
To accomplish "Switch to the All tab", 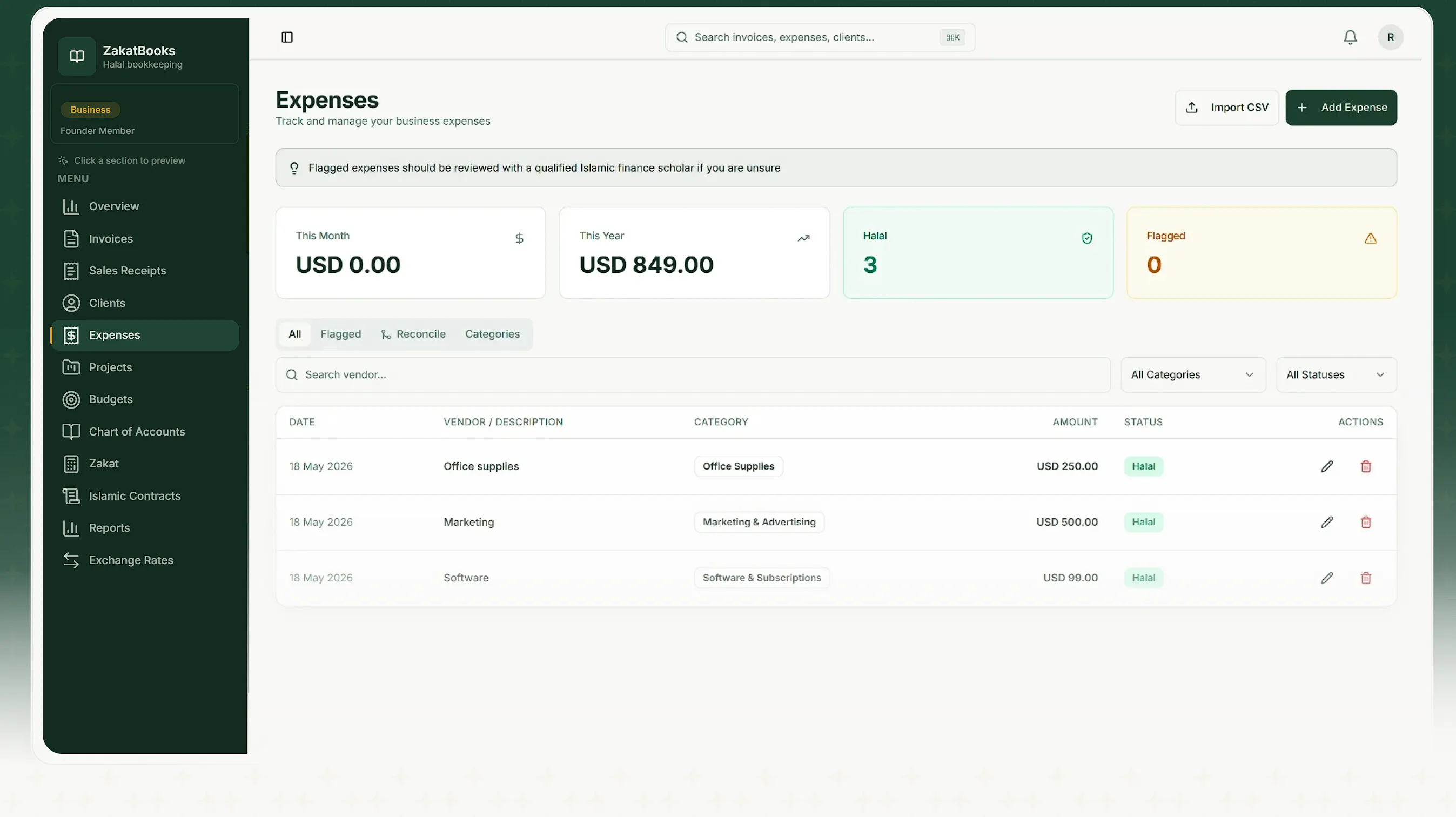I will (x=294, y=334).
